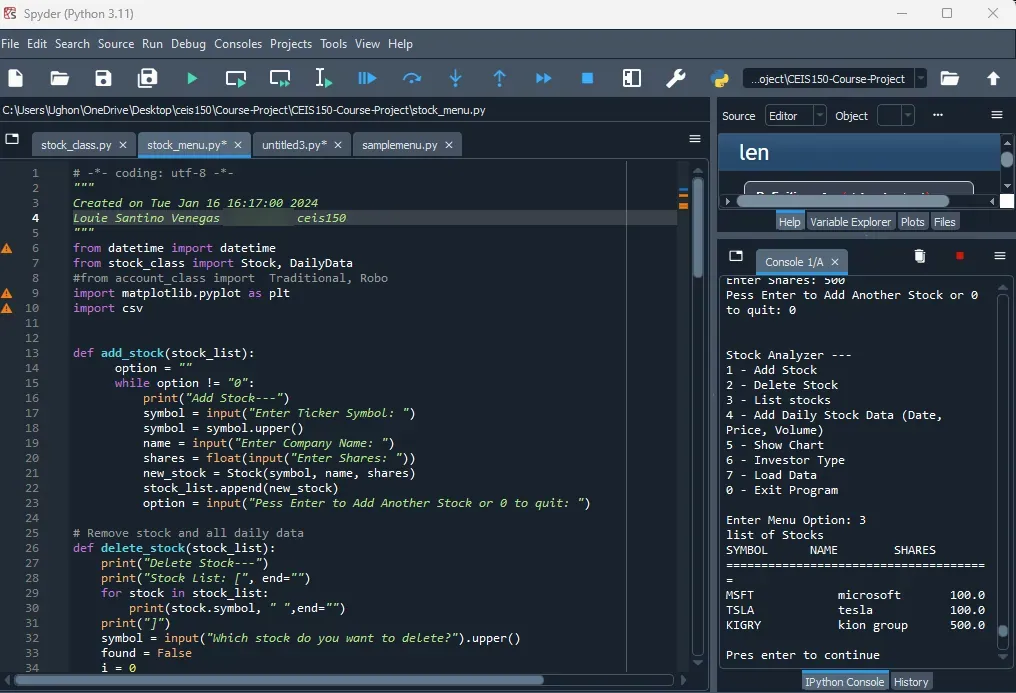Step into function debug icon
This screenshot has width=1016, height=693.
[456, 78]
